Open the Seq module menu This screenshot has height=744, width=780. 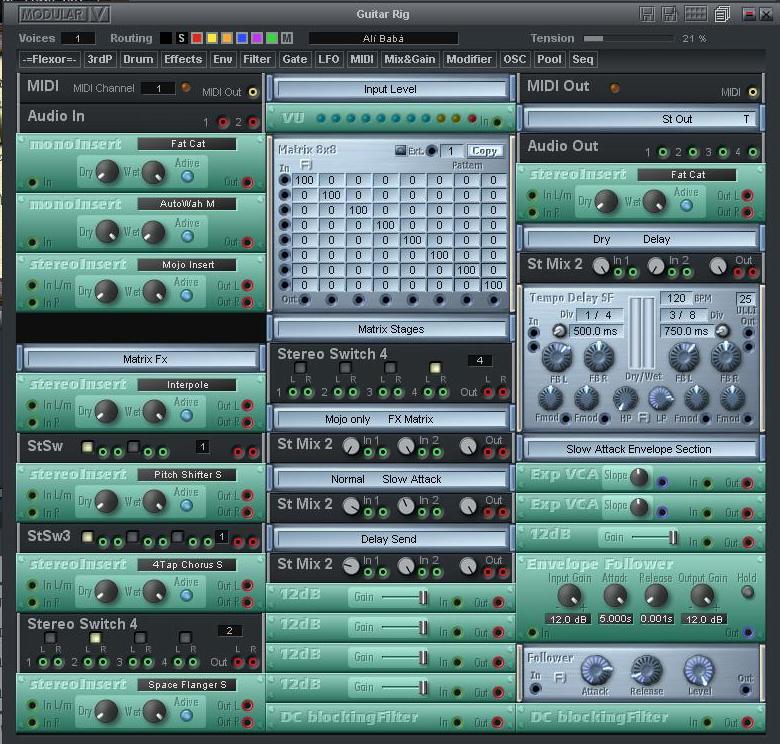tap(583, 59)
